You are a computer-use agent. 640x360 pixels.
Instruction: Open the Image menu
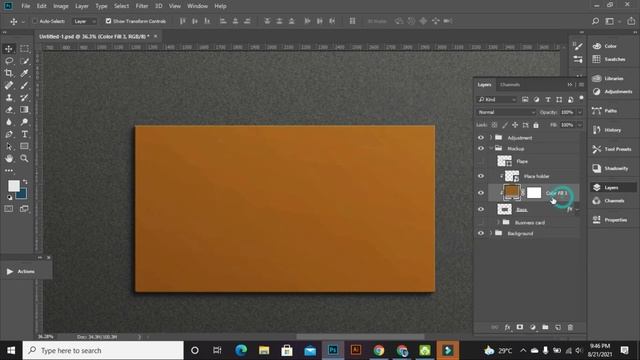coord(61,6)
